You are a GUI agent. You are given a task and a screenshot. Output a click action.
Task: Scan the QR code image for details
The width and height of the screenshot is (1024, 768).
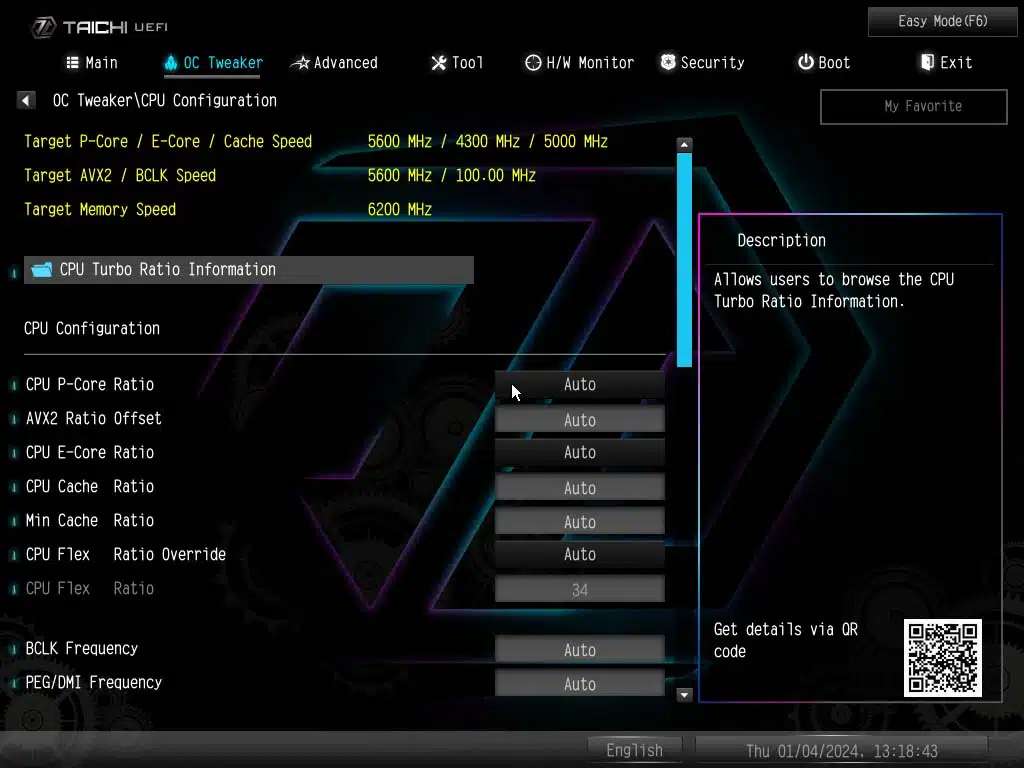pos(942,657)
